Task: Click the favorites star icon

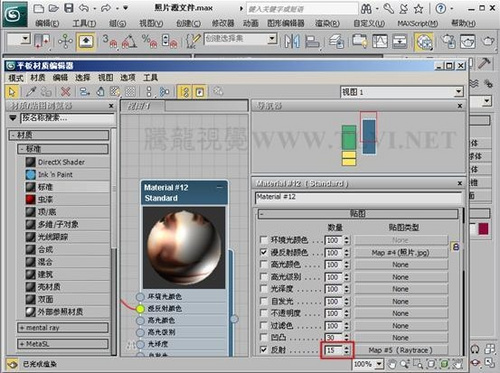Action: click(419, 9)
